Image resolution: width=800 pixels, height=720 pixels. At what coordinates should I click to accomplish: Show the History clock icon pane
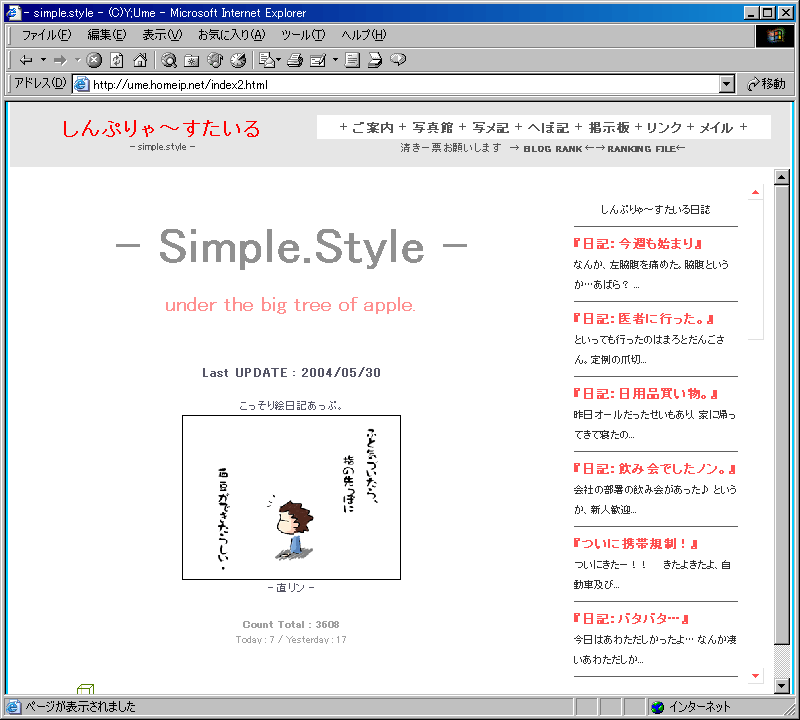click(x=238, y=60)
